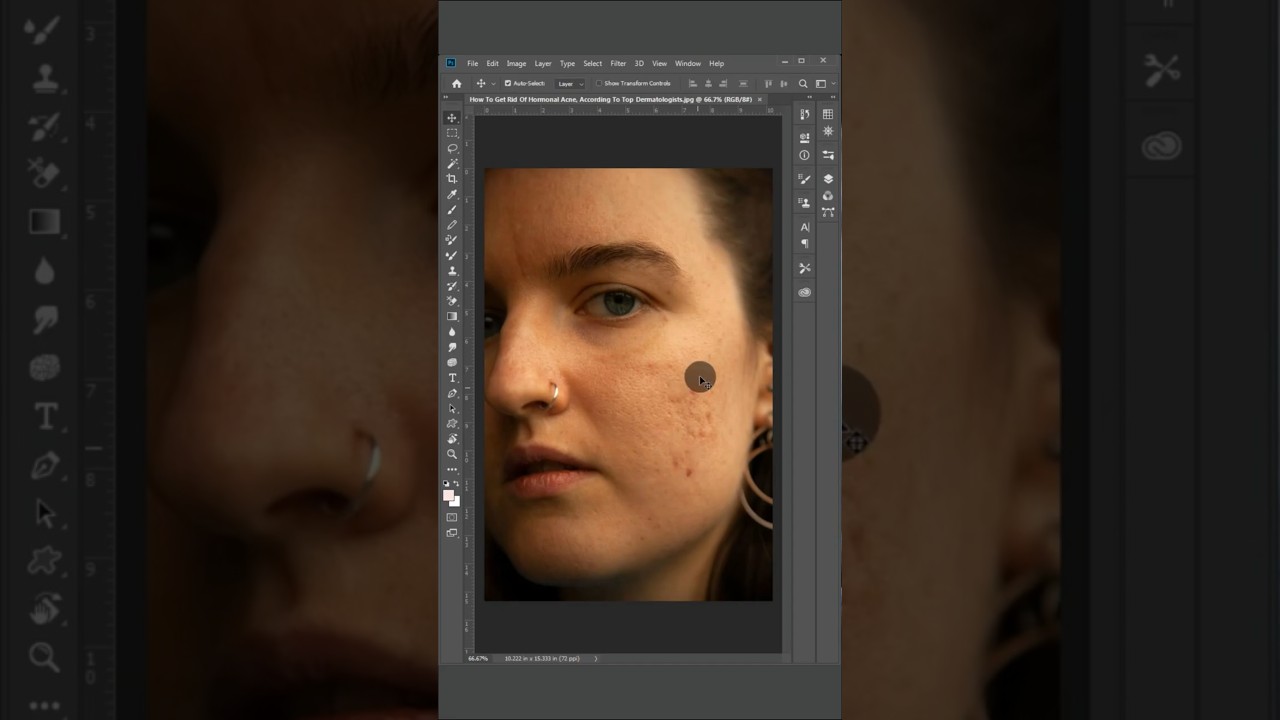The image size is (1280, 720).
Task: Open the Select menu
Action: coord(593,64)
